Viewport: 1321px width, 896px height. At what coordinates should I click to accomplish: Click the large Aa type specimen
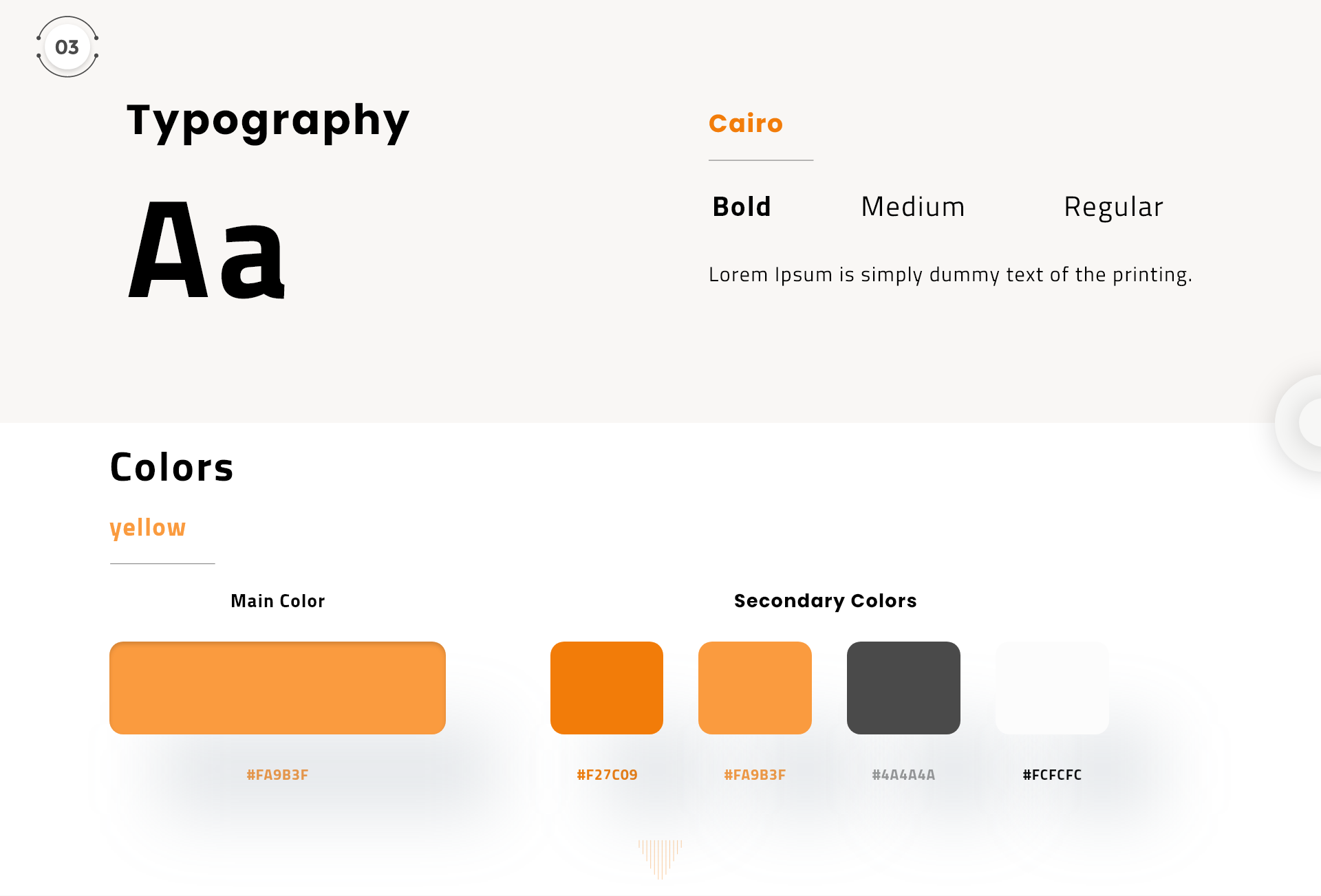click(x=206, y=250)
